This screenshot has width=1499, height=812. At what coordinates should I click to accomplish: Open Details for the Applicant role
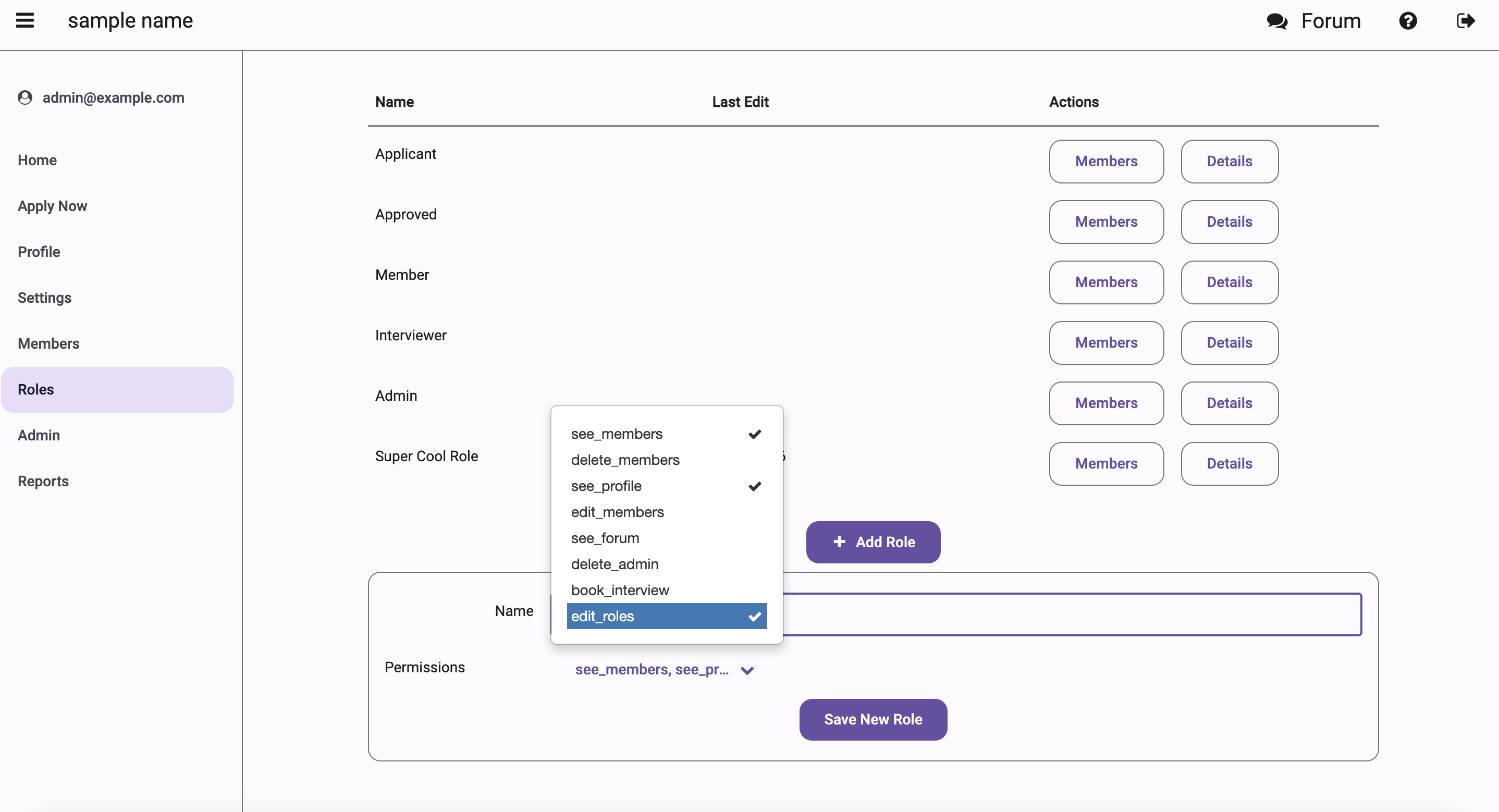click(x=1230, y=161)
